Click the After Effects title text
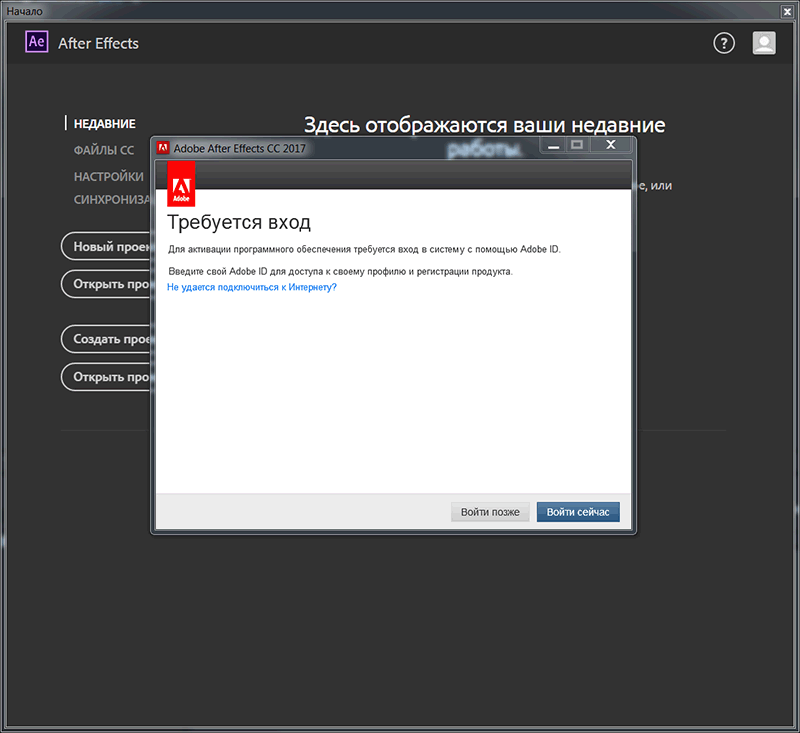The width and height of the screenshot is (800, 733). pyautogui.click(x=98, y=43)
